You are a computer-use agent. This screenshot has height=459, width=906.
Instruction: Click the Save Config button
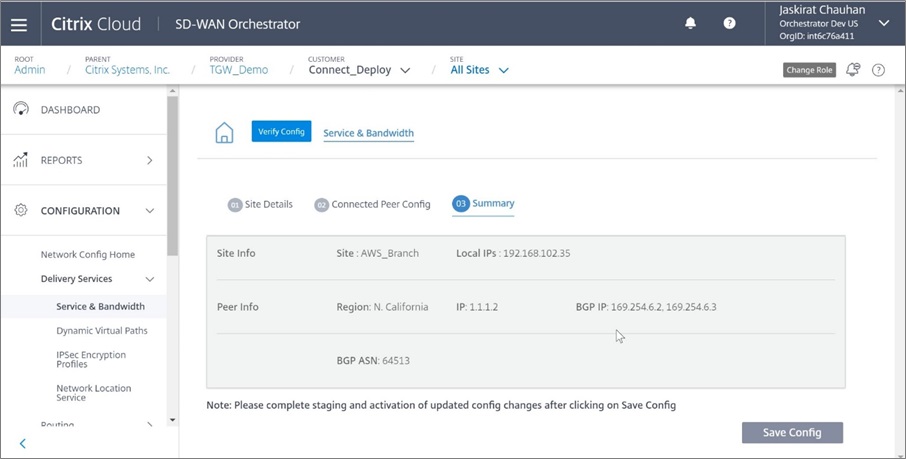pyautogui.click(x=792, y=432)
